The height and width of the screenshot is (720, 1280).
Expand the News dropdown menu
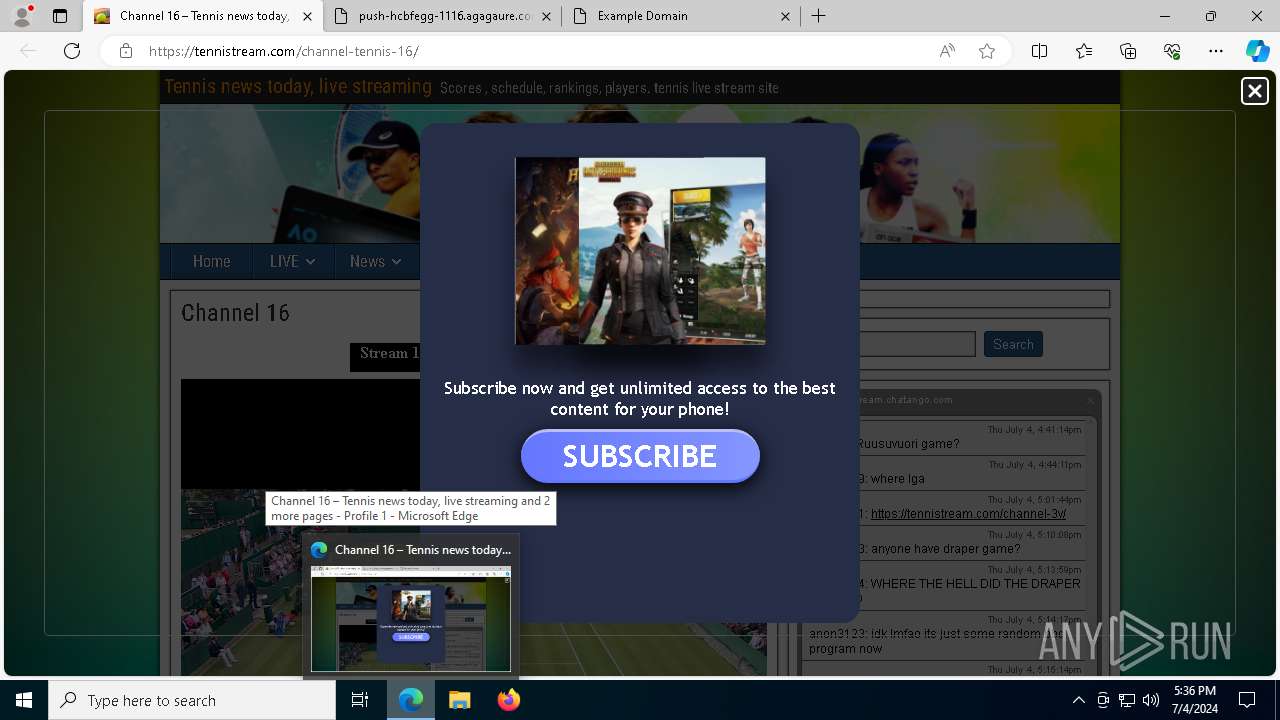375,261
